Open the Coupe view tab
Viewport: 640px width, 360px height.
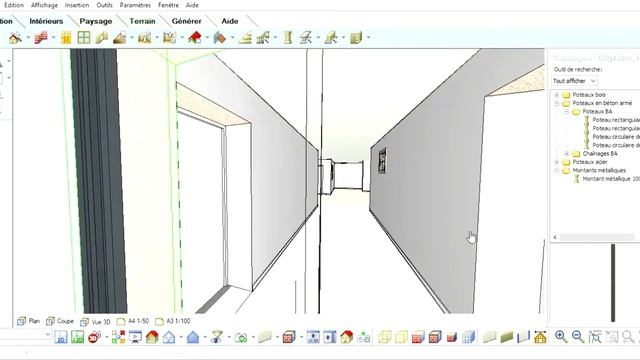click(x=60, y=321)
